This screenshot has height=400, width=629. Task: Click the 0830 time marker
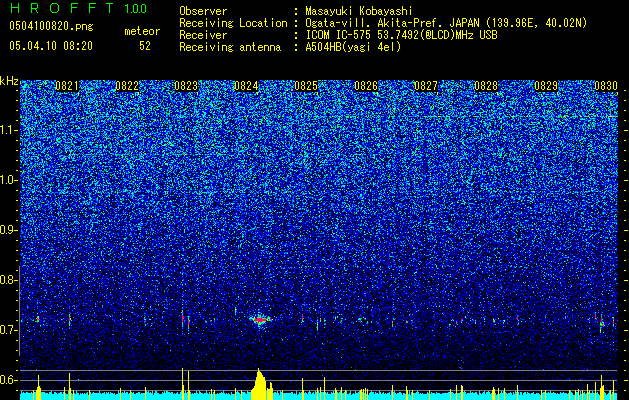pos(606,86)
